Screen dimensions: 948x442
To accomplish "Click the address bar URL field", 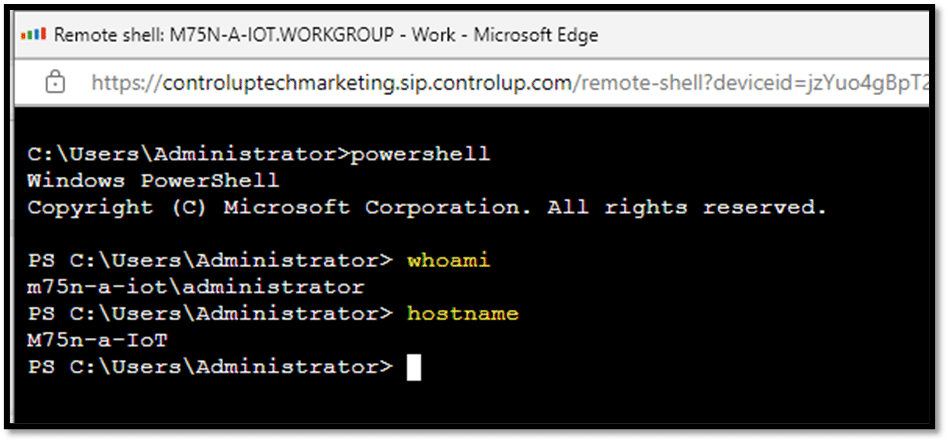I will [x=508, y=82].
